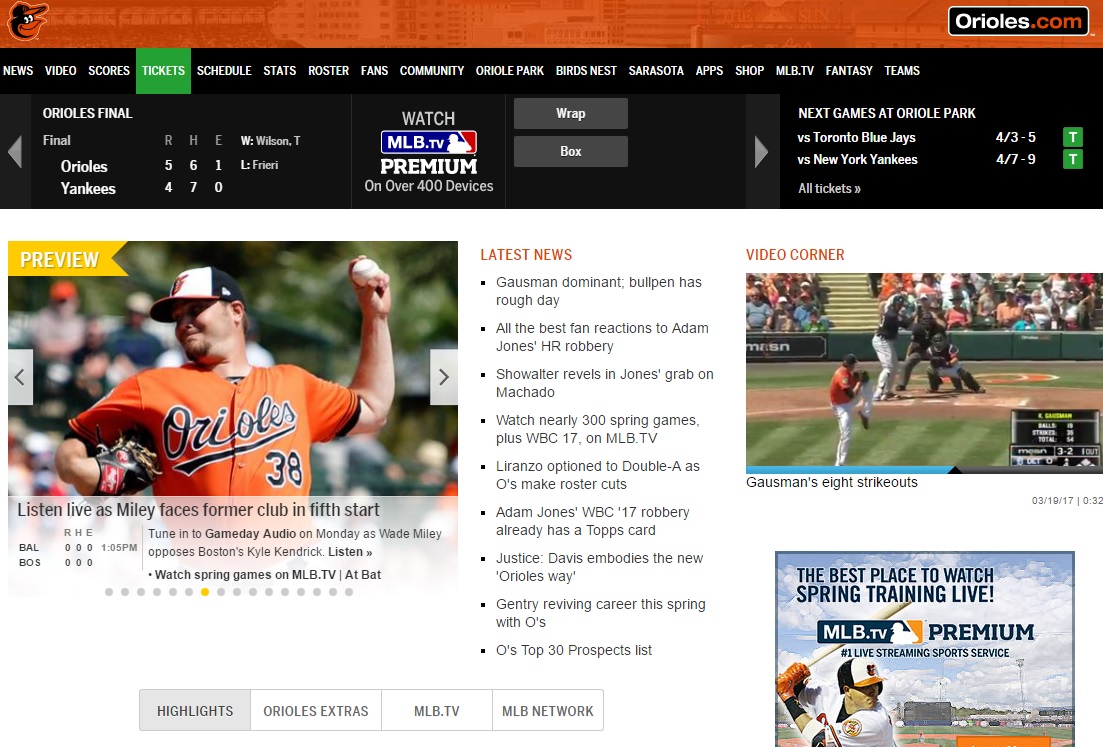Click the Gameday Audio link

[250, 534]
